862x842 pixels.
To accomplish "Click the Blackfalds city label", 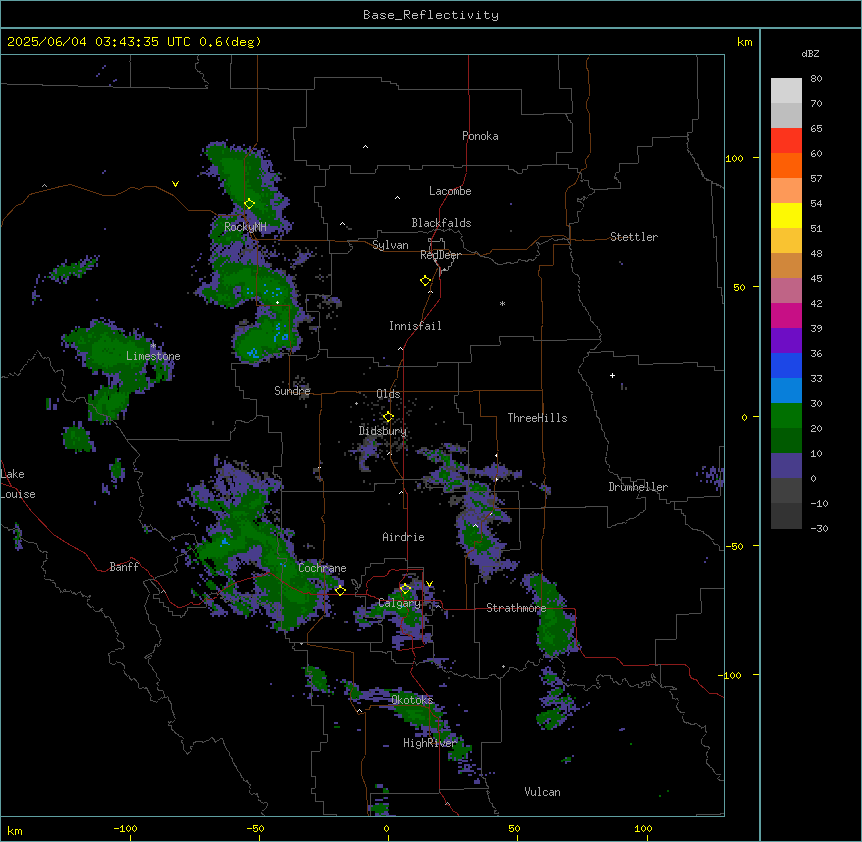I will [x=441, y=223].
